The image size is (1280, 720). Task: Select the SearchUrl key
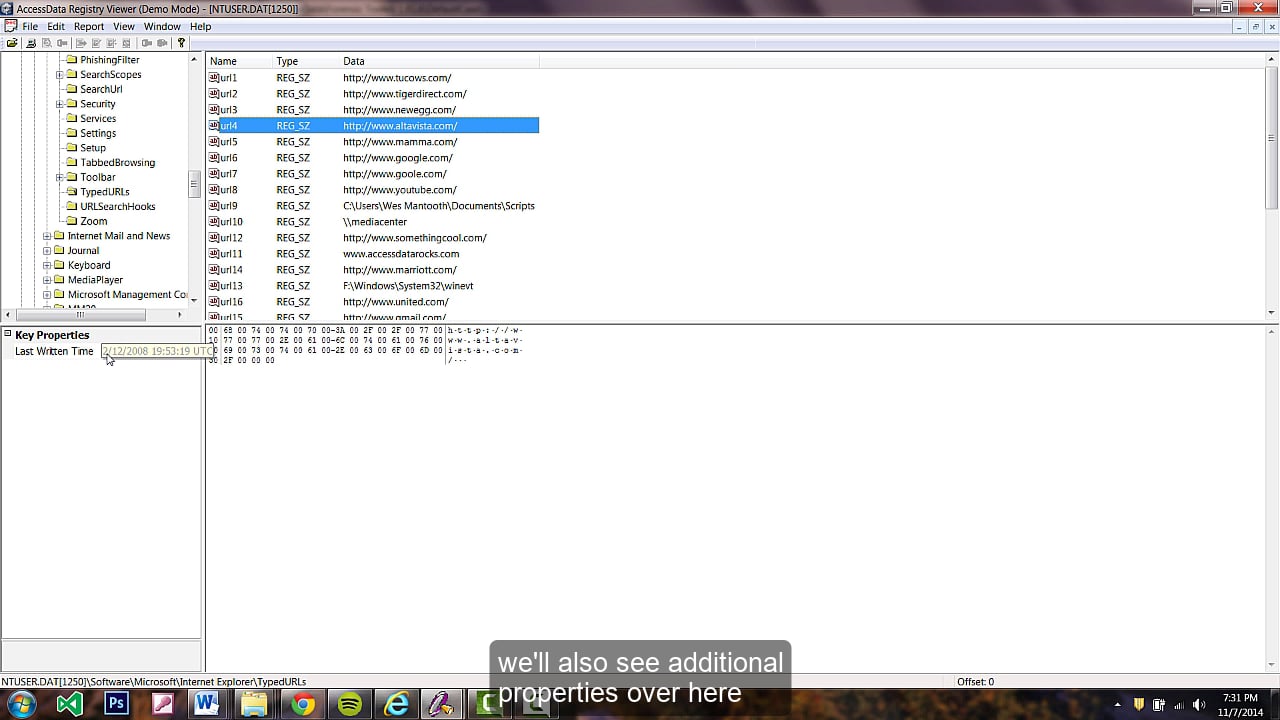coord(101,89)
